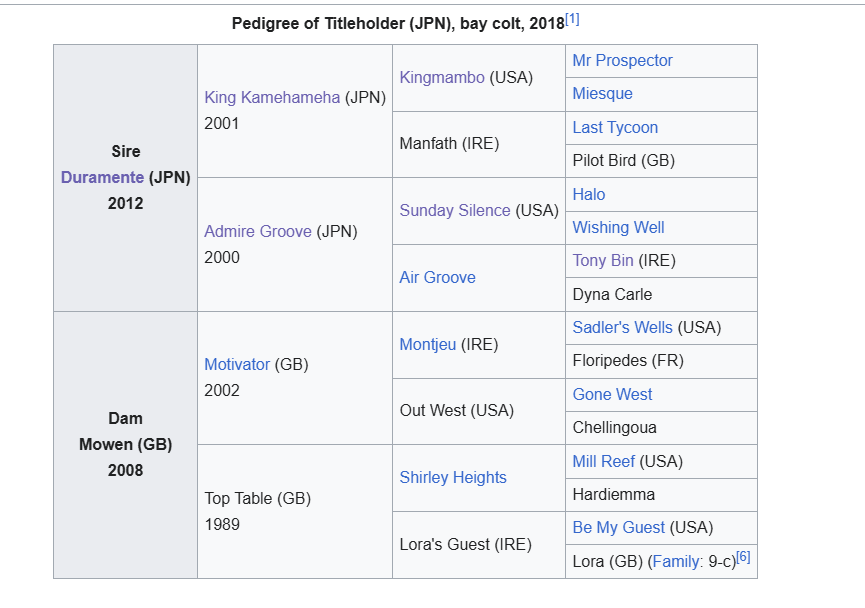This screenshot has width=865, height=608.
Task: Follow the Motivator link
Action: [237, 365]
